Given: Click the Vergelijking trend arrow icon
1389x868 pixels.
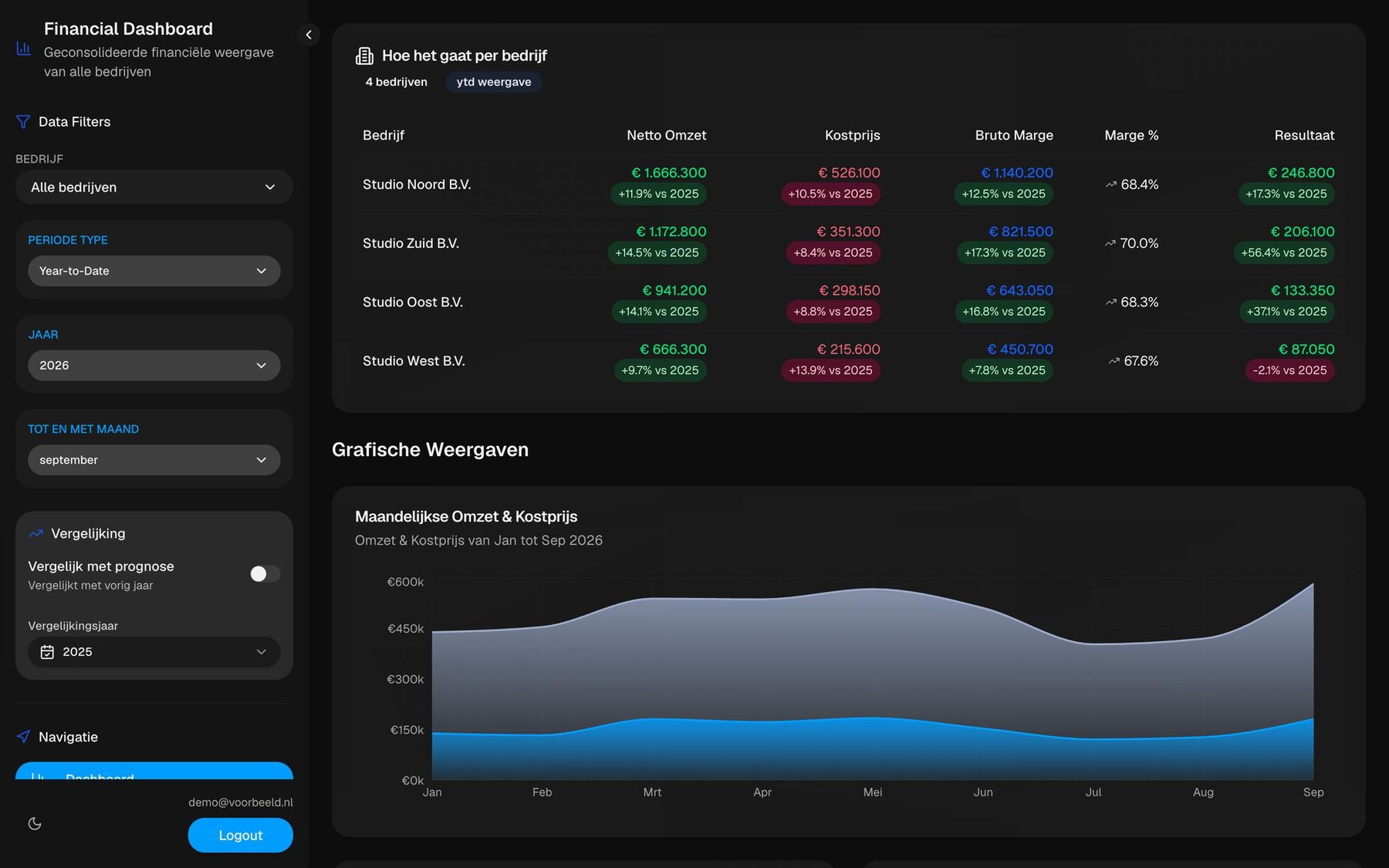Looking at the screenshot, I should coord(35,533).
